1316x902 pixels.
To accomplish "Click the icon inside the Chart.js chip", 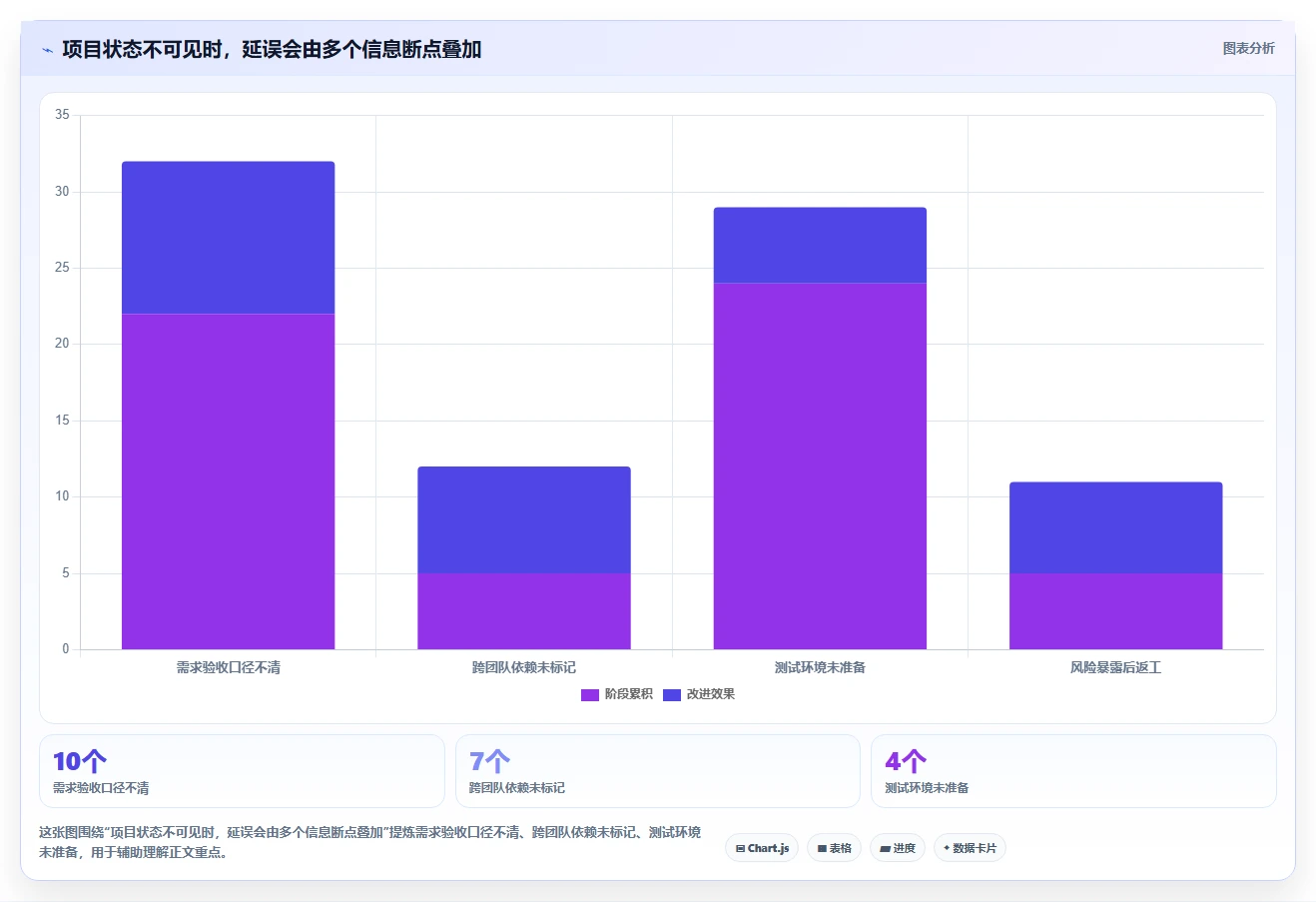I will click(740, 848).
